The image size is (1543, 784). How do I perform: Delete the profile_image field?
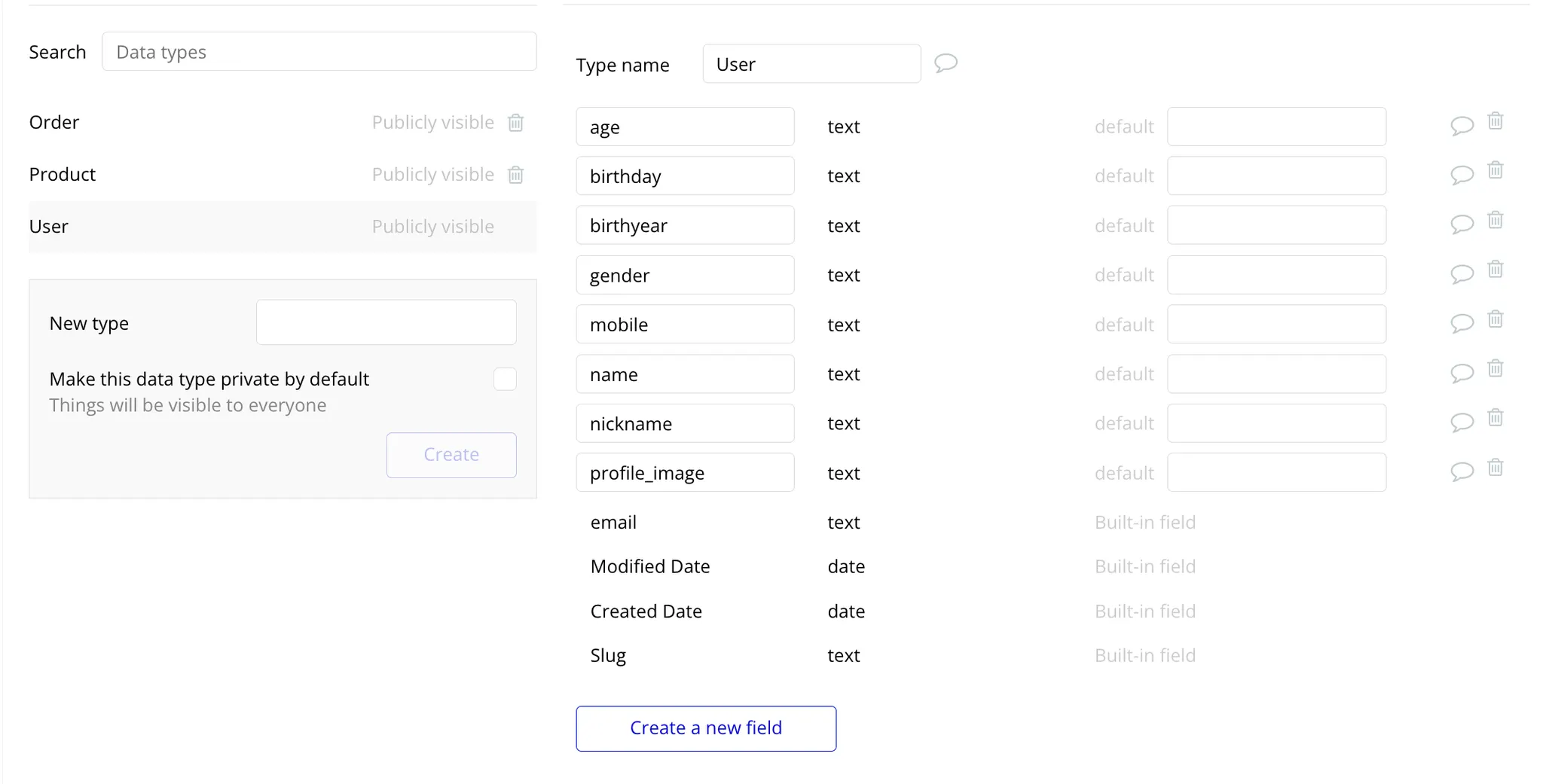pos(1495,468)
